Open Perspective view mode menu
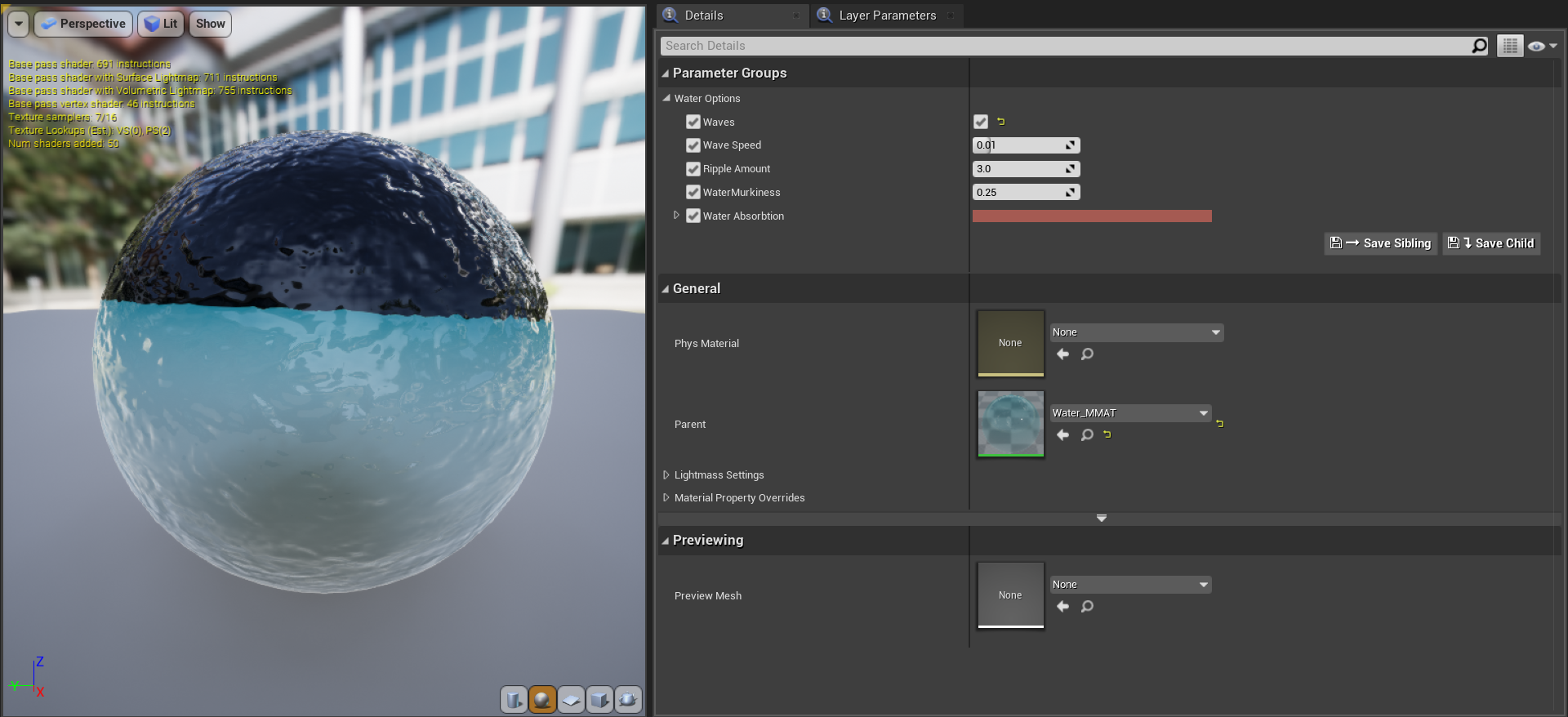1568x717 pixels. (x=83, y=24)
